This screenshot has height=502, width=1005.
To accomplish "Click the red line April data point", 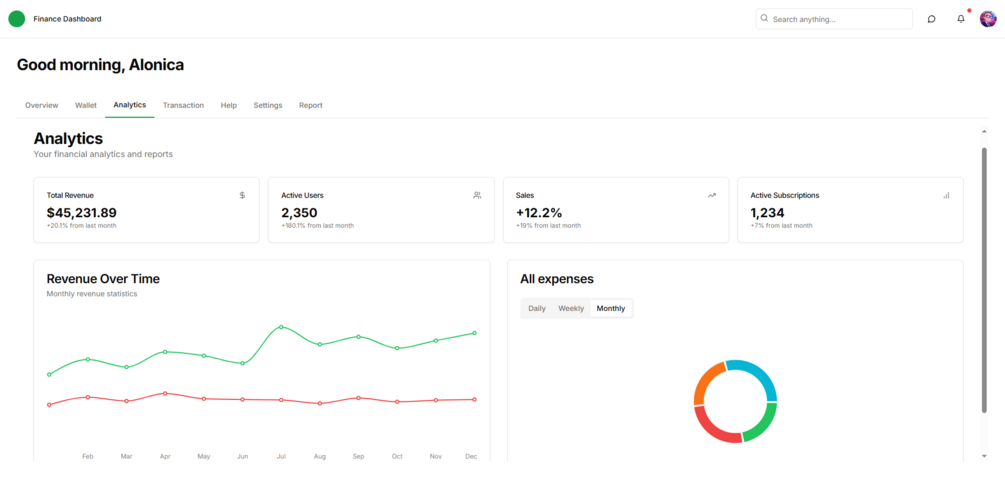I will 165,393.
